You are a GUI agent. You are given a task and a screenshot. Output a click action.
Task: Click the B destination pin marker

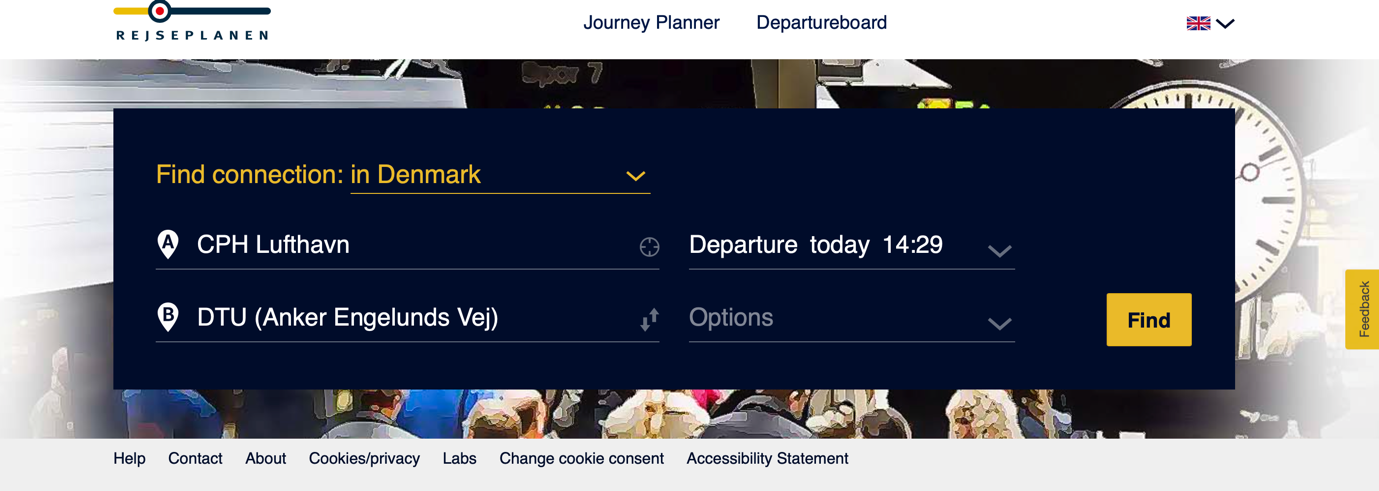click(x=168, y=317)
